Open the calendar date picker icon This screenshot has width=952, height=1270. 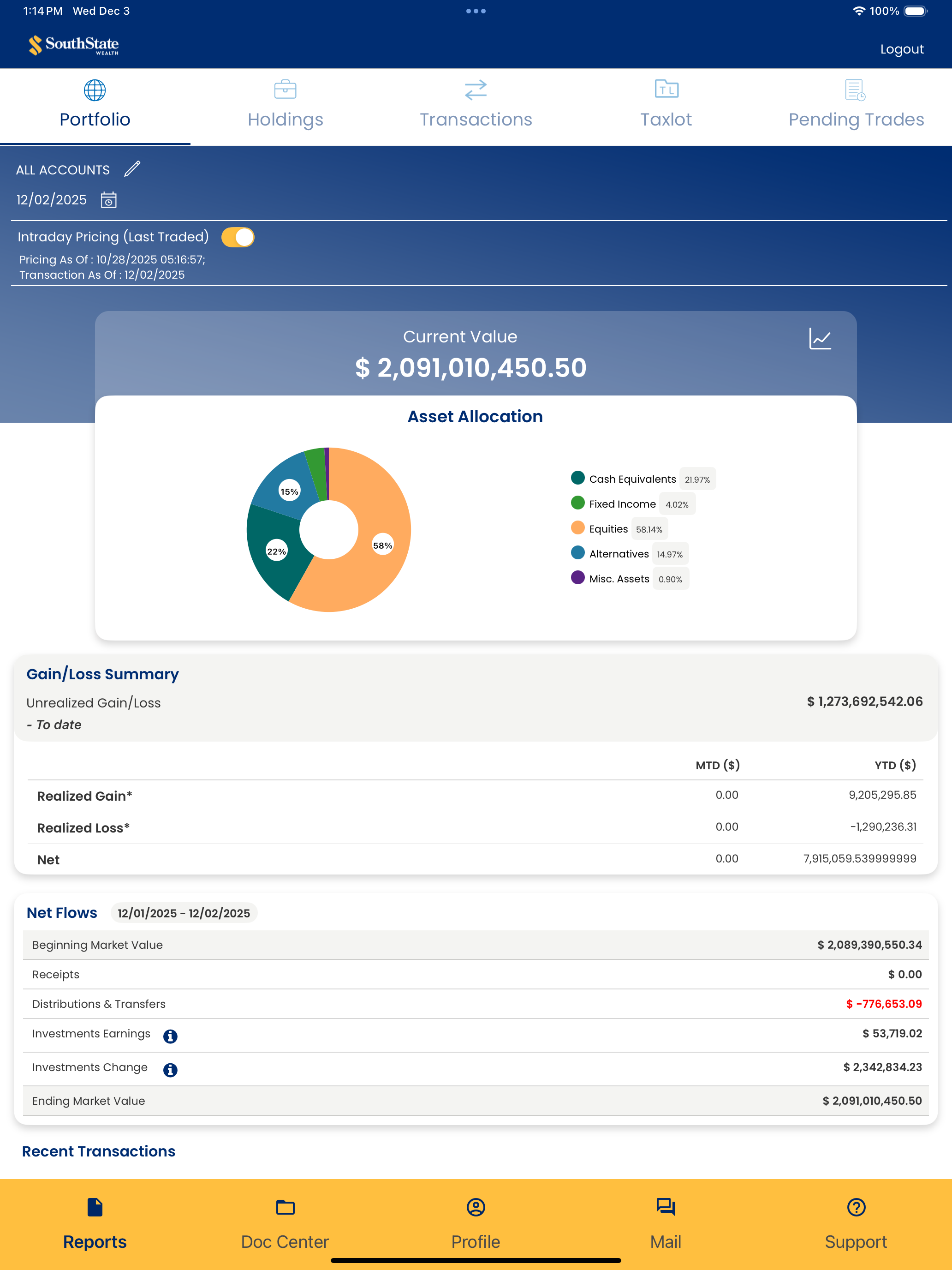pos(108,200)
